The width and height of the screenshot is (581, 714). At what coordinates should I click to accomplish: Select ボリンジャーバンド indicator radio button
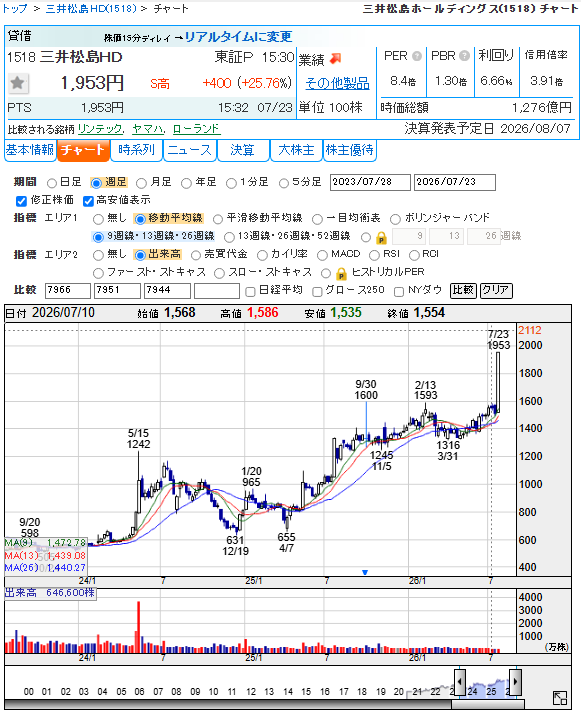[x=395, y=219]
